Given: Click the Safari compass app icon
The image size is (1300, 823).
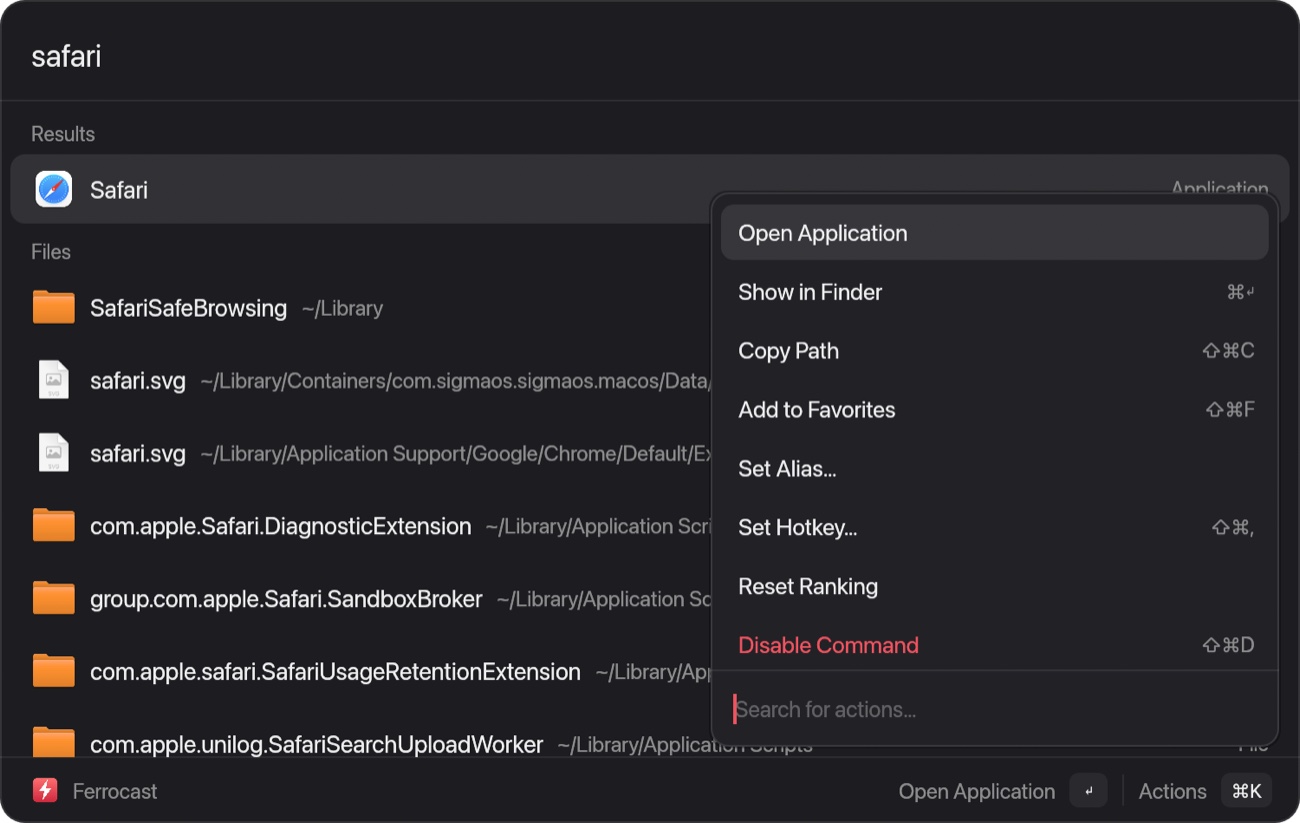Looking at the screenshot, I should tap(54, 189).
